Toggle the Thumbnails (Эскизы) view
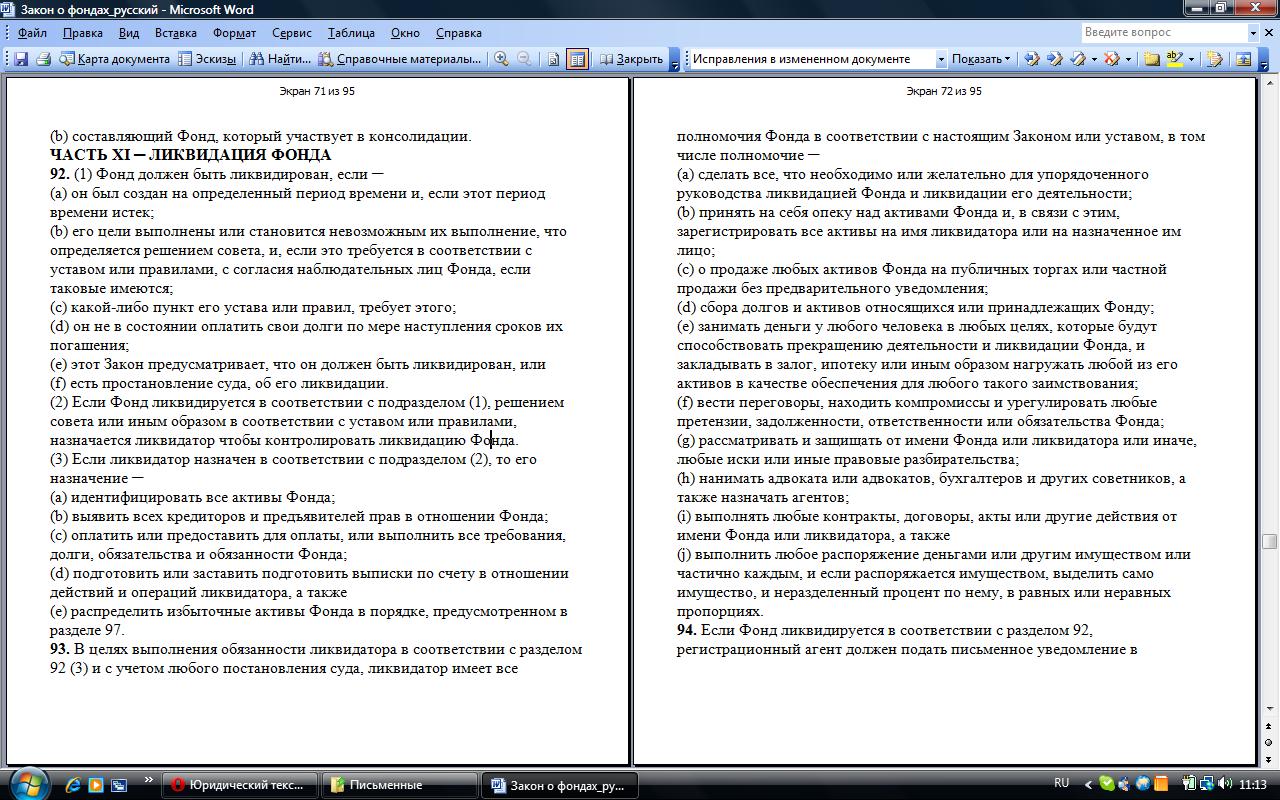The height and width of the screenshot is (800, 1280). (207, 59)
